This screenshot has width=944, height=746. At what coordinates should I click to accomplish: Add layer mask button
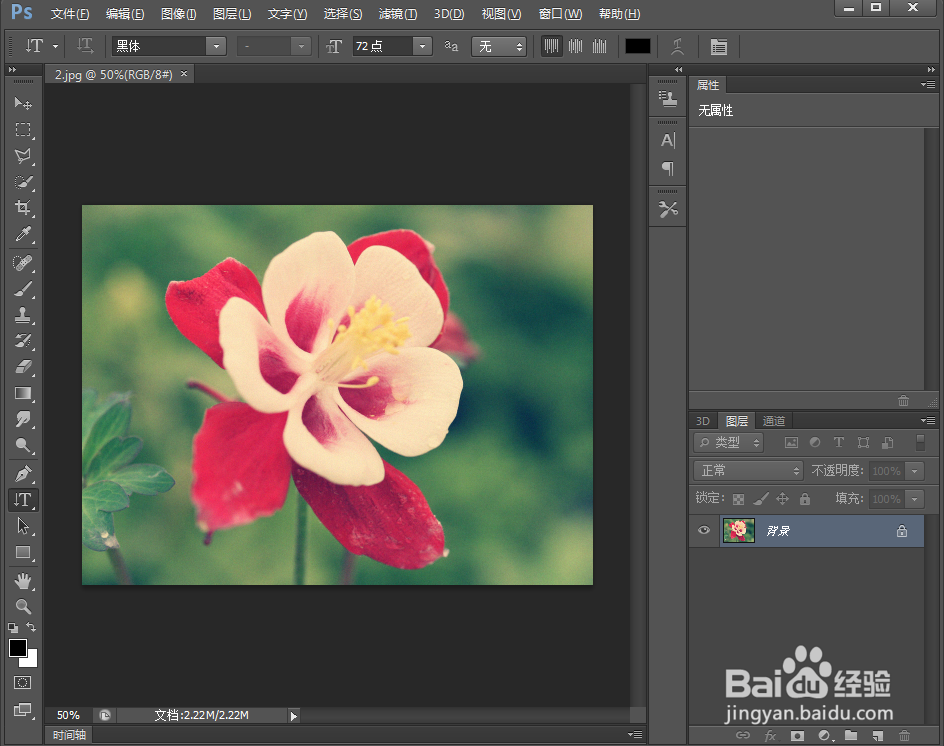797,735
